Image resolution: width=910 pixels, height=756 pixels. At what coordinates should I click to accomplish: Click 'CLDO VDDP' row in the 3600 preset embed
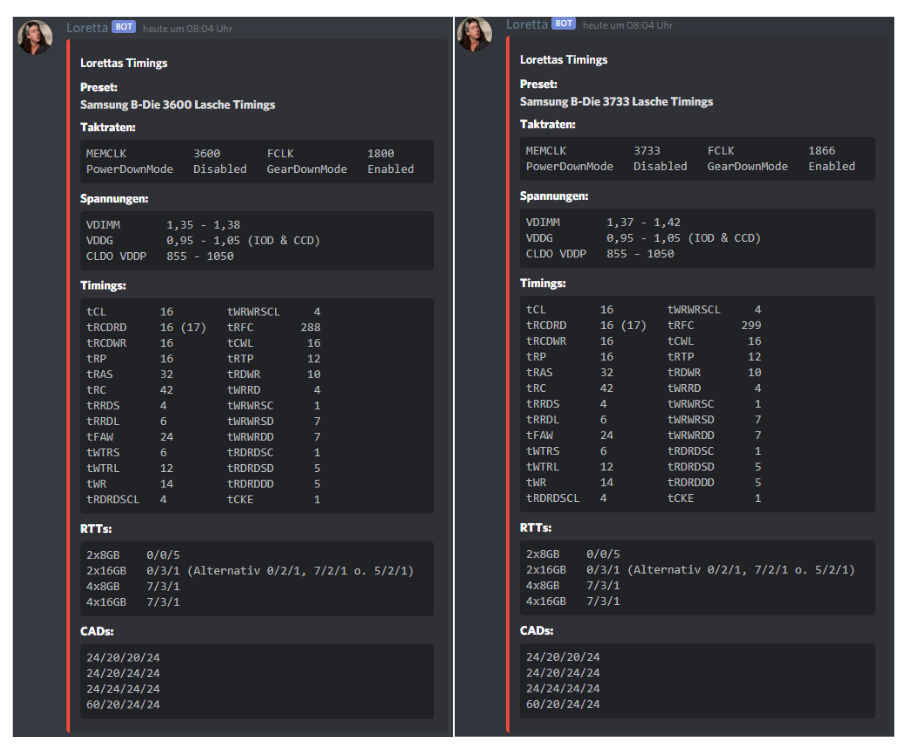point(160,256)
